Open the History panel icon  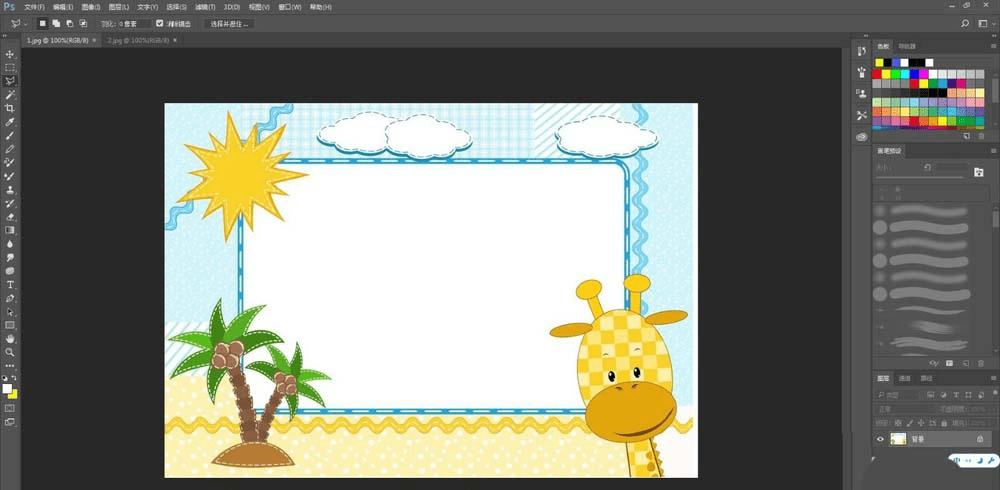pyautogui.click(x=861, y=49)
